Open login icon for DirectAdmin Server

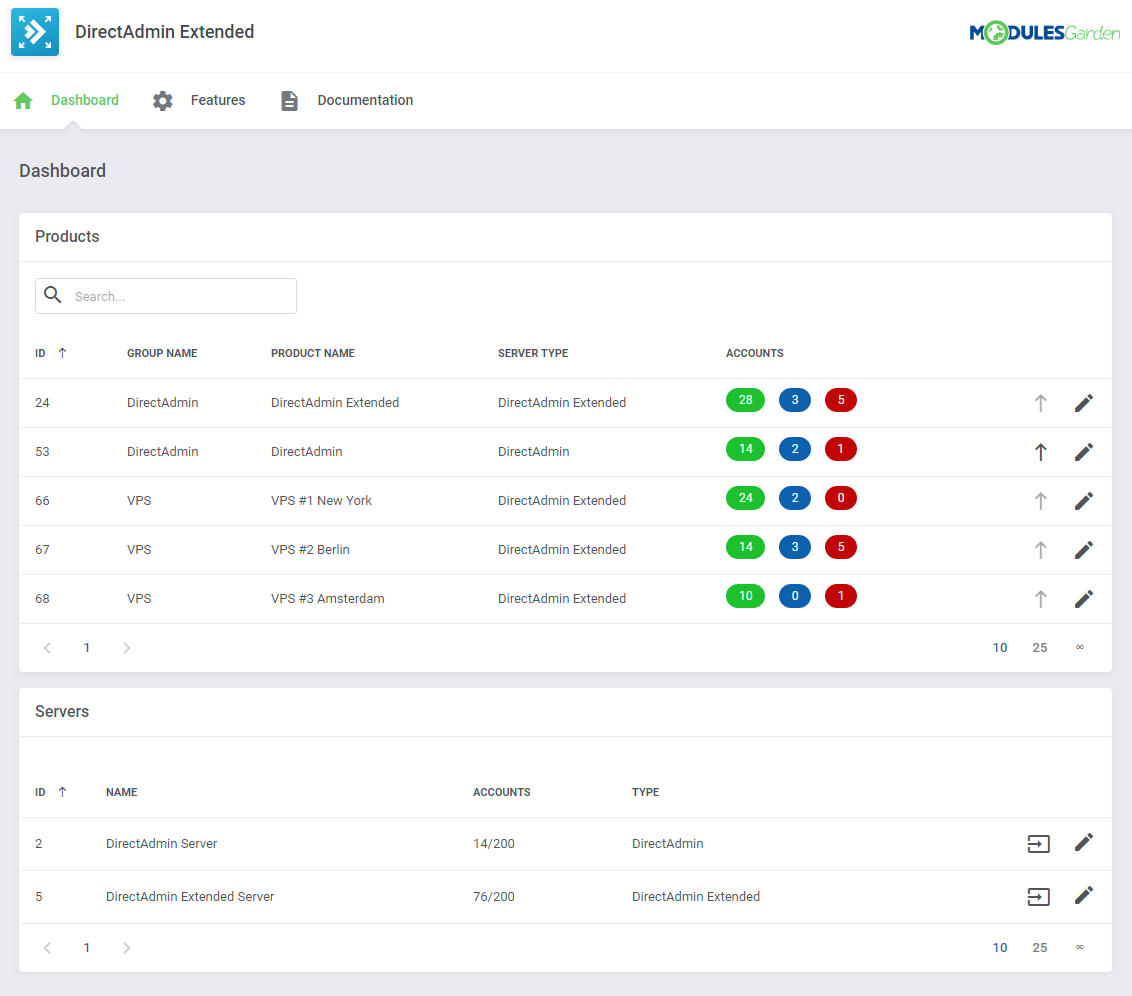(x=1038, y=843)
